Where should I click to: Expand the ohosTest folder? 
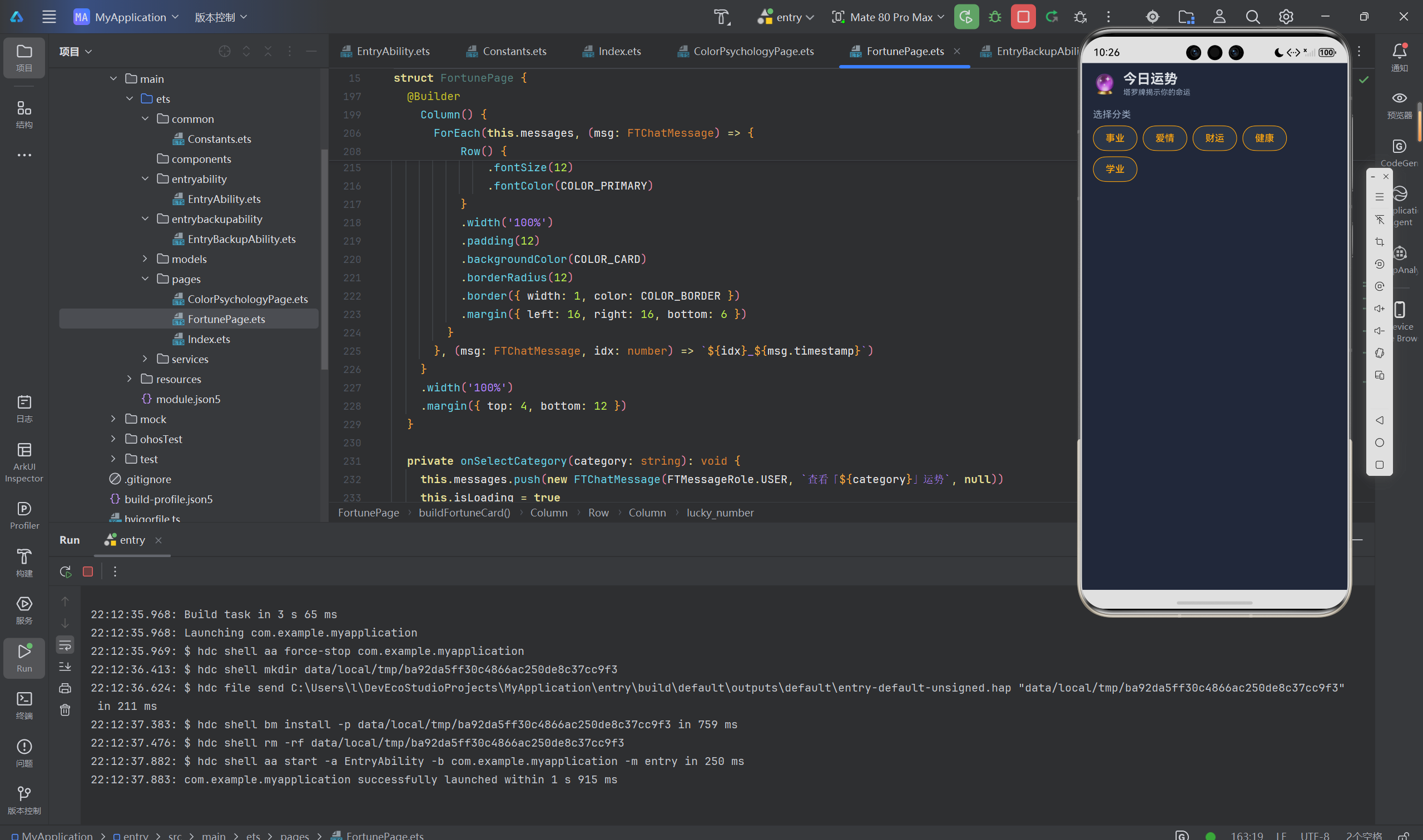pyautogui.click(x=113, y=439)
